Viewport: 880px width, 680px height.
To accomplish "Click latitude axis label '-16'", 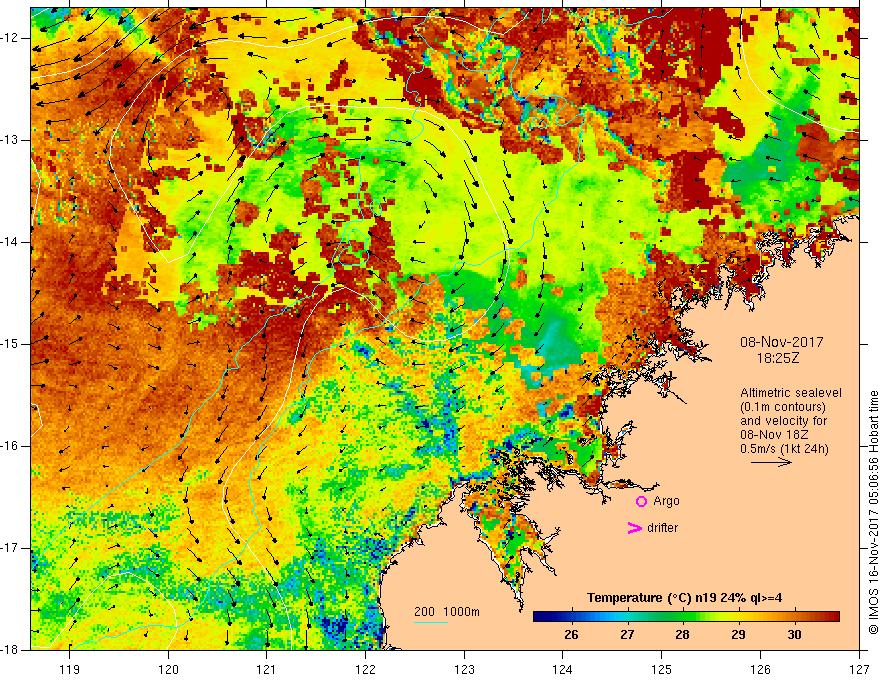I will pos(10,446).
